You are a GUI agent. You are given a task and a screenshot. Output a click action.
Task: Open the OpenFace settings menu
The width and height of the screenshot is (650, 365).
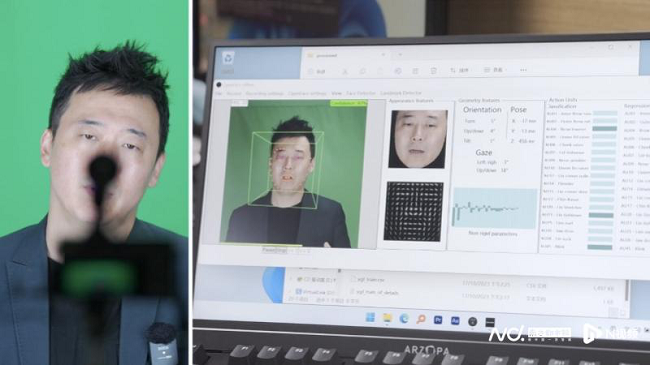[307, 94]
